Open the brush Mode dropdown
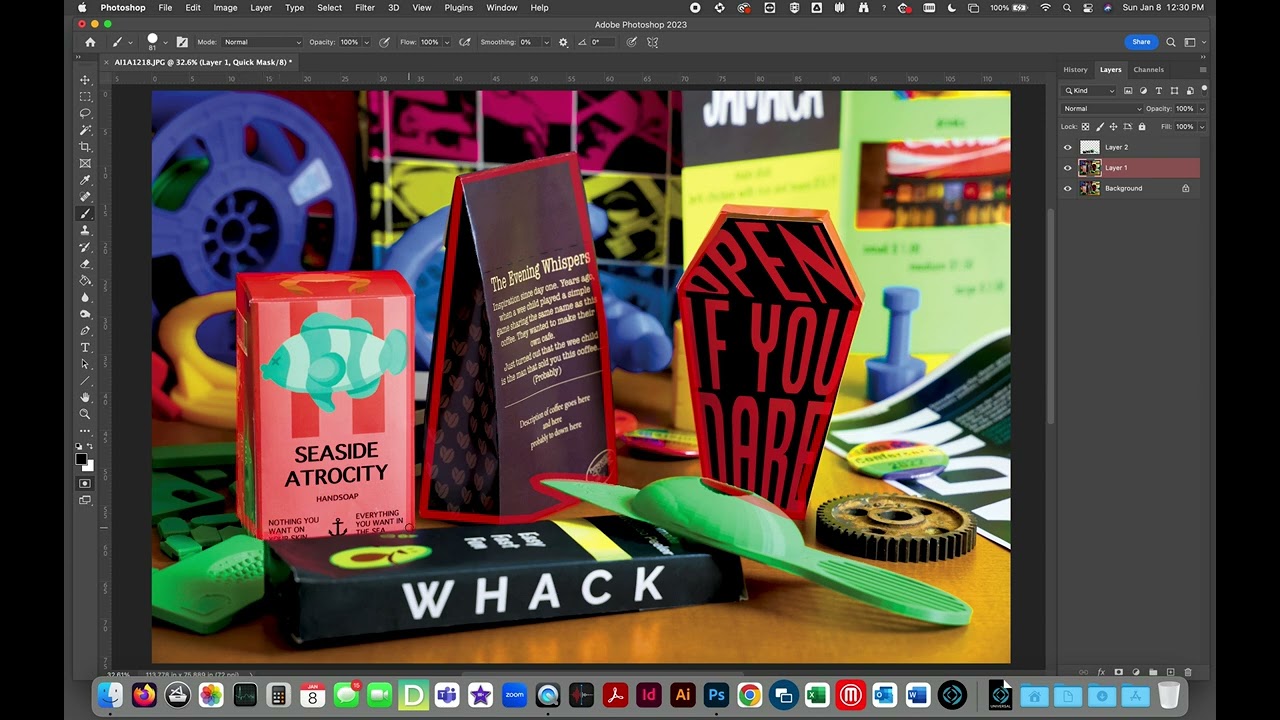This screenshot has height=720, width=1280. (x=262, y=42)
